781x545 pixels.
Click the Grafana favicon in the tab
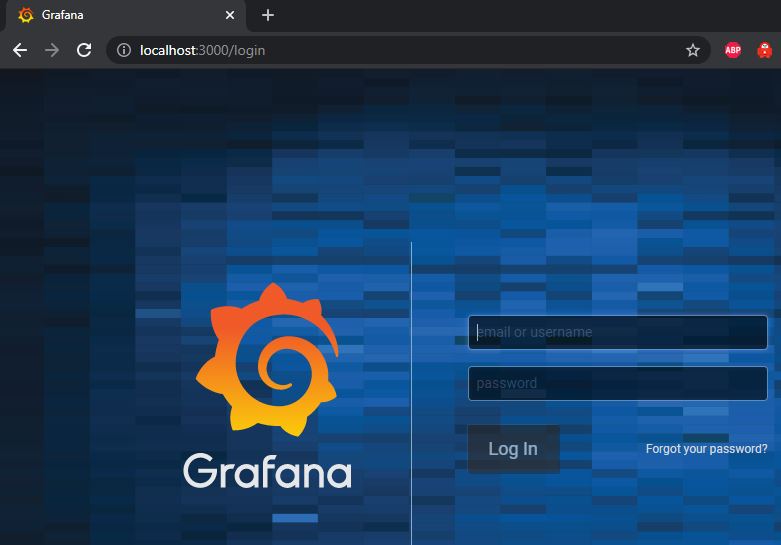[25, 15]
